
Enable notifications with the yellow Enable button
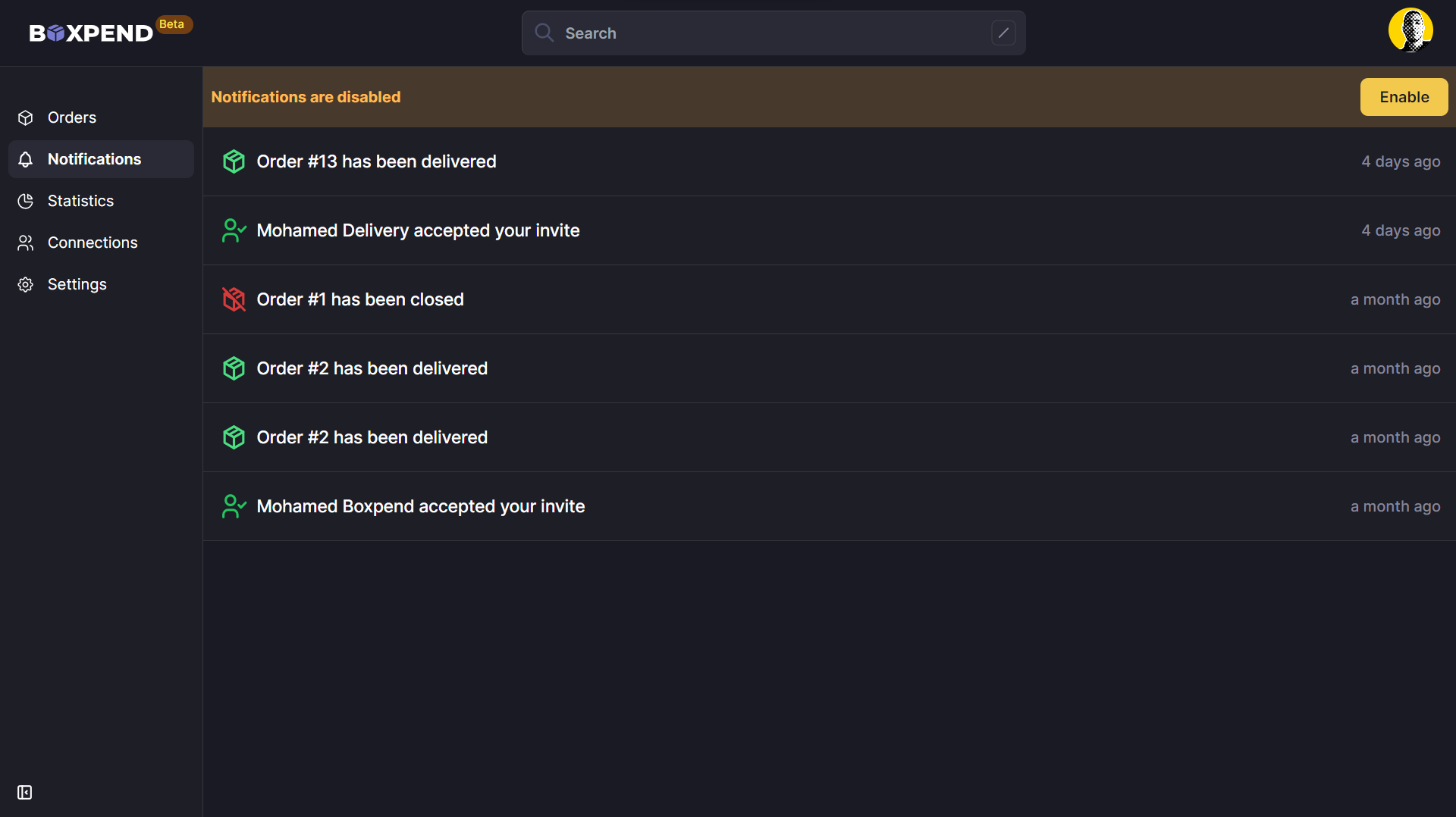[x=1404, y=97]
